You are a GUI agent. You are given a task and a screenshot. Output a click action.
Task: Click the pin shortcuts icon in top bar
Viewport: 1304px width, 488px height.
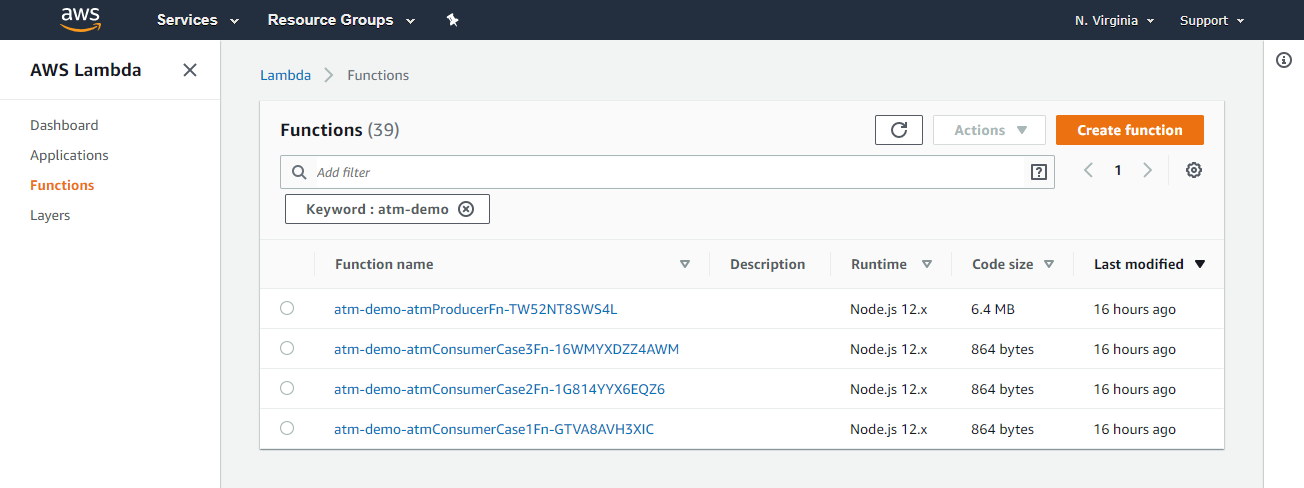[x=452, y=20]
